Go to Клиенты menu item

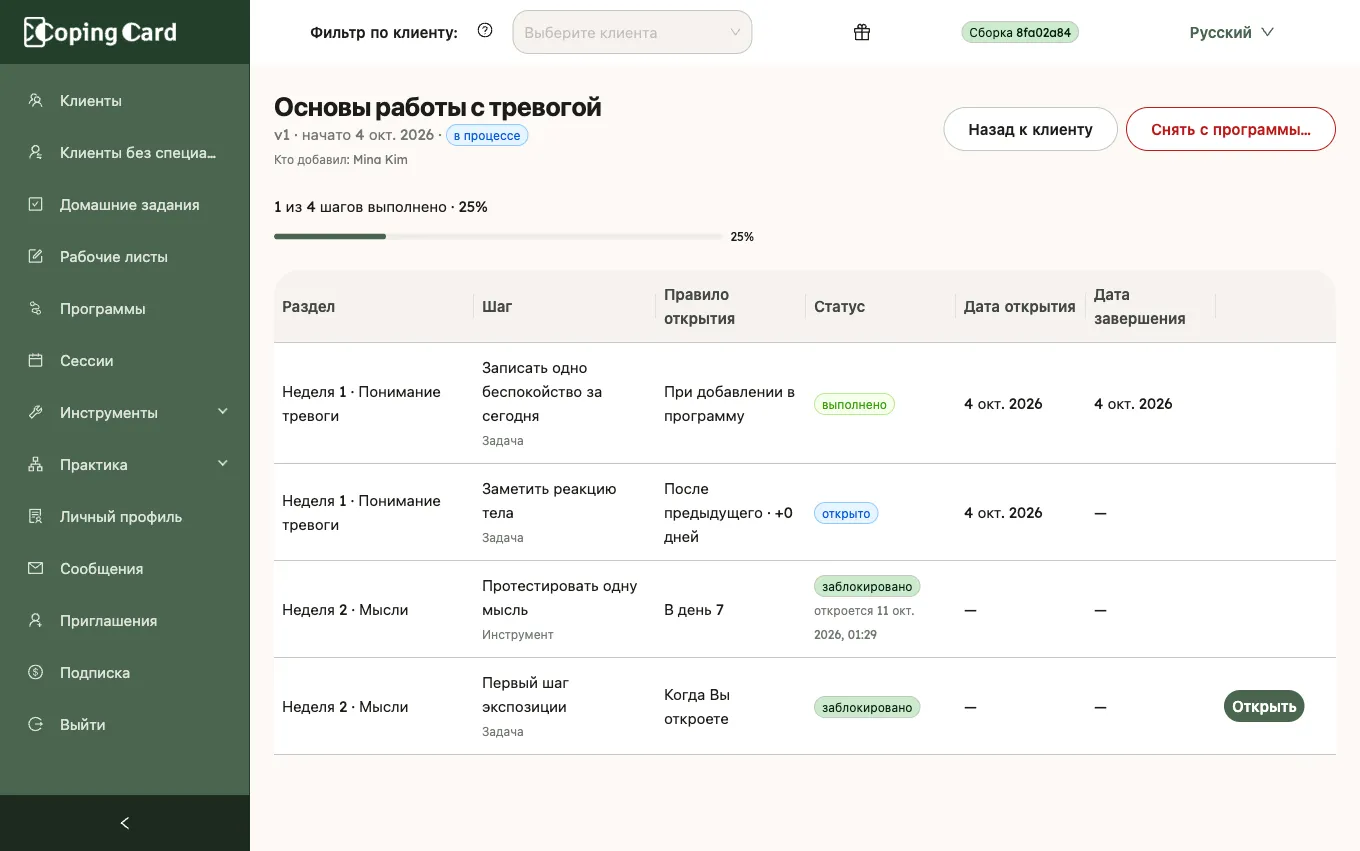pos(125,100)
